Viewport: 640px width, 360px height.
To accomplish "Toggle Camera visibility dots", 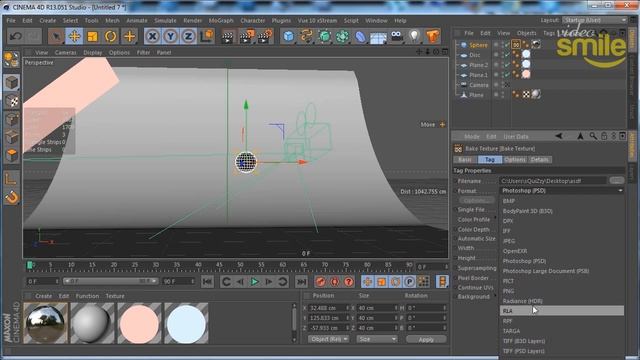I will (502, 85).
